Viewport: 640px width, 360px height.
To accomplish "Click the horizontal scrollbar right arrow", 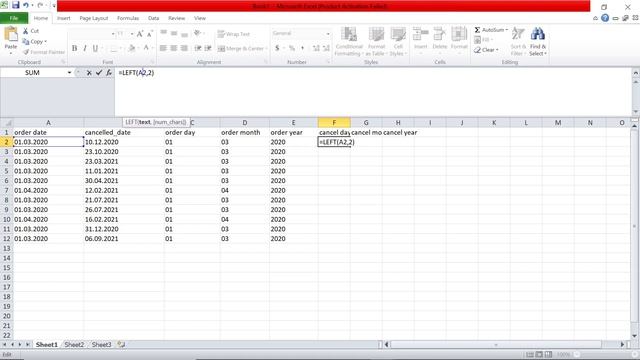I will point(623,345).
